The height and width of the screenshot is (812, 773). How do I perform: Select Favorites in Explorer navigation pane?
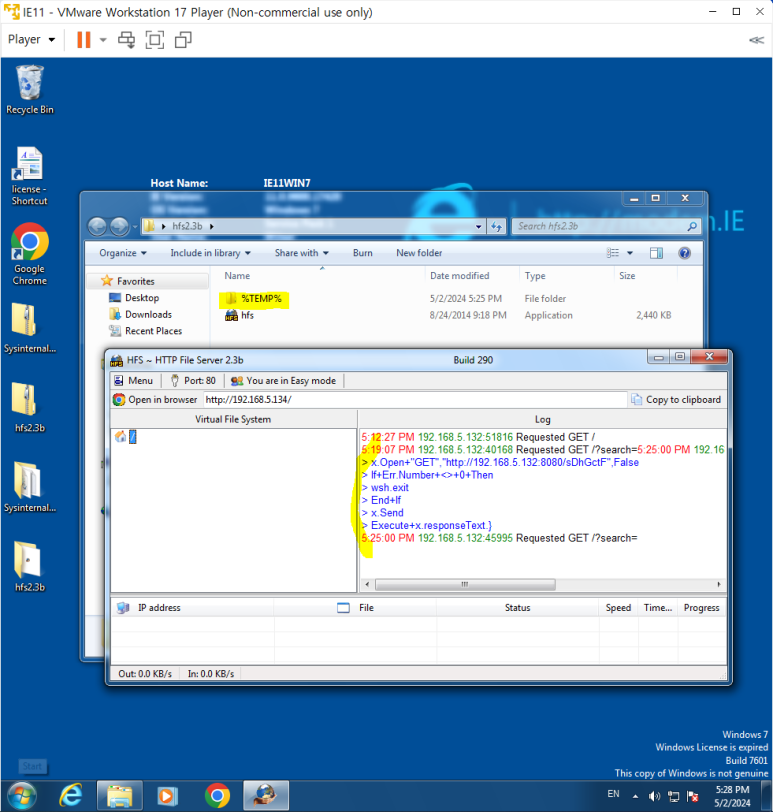[x=136, y=281]
